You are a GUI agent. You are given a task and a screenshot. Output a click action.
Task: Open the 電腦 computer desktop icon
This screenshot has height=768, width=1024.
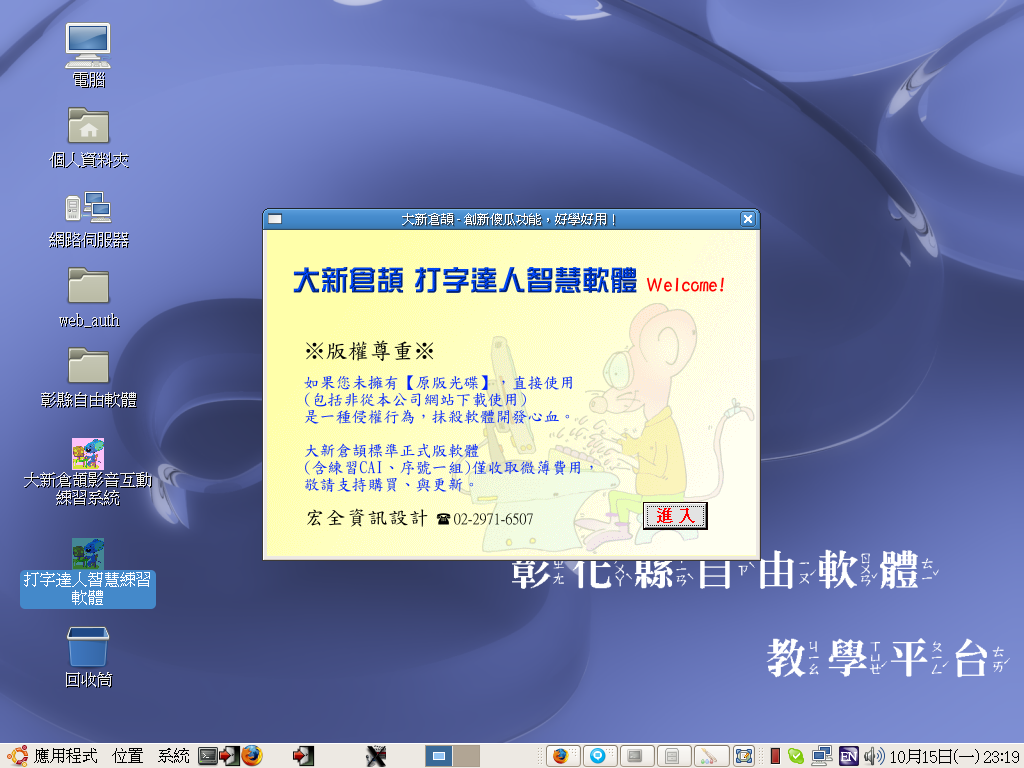click(88, 46)
